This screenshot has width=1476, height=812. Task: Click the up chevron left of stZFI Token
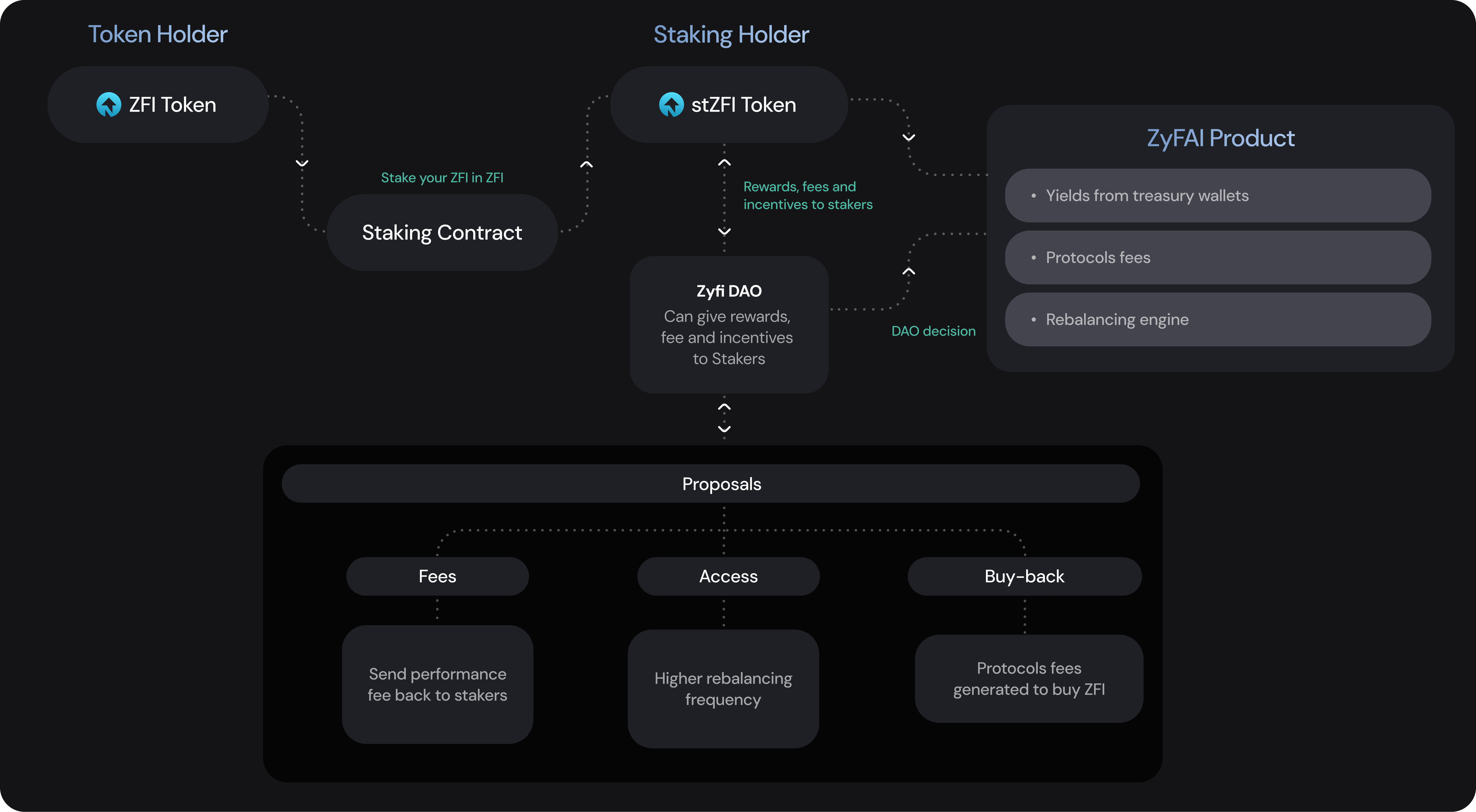(586, 164)
